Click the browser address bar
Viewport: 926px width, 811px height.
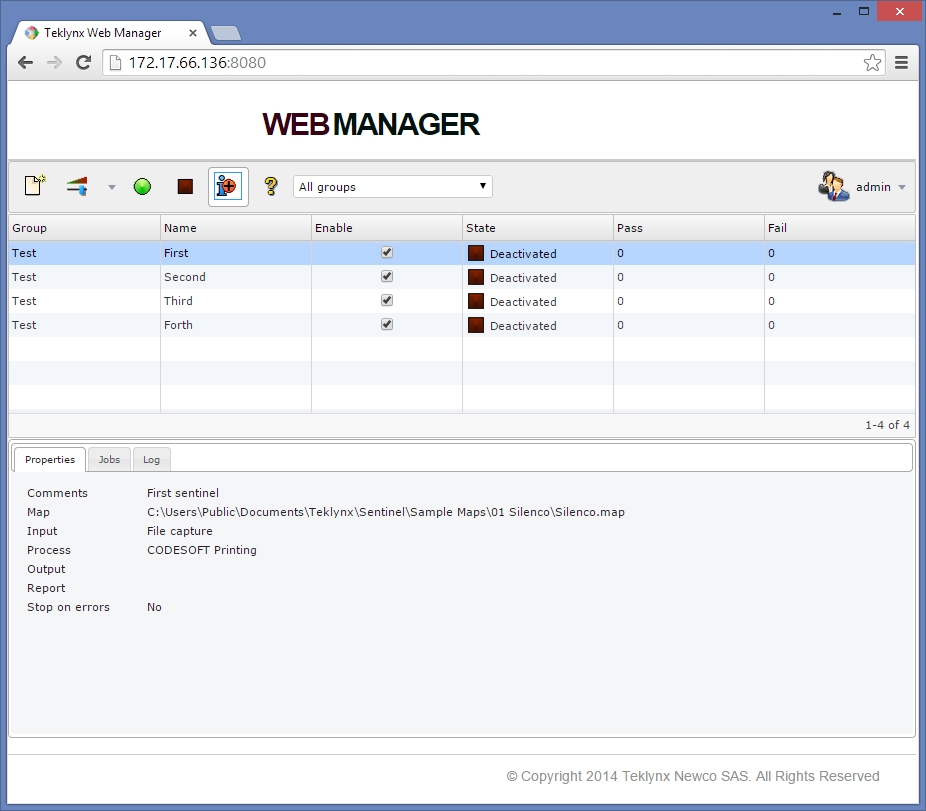[494, 63]
